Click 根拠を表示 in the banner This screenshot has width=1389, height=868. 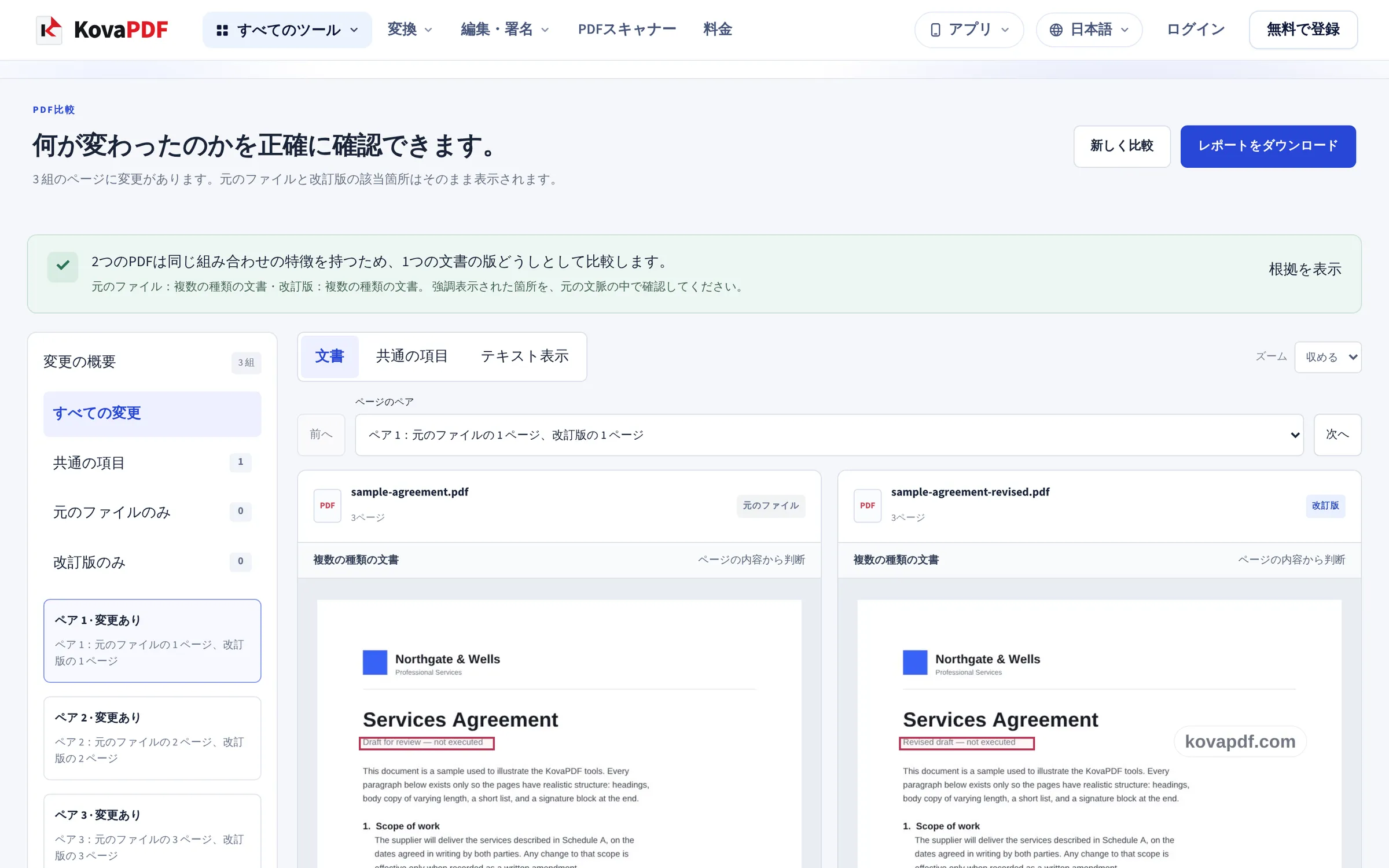(1305, 270)
